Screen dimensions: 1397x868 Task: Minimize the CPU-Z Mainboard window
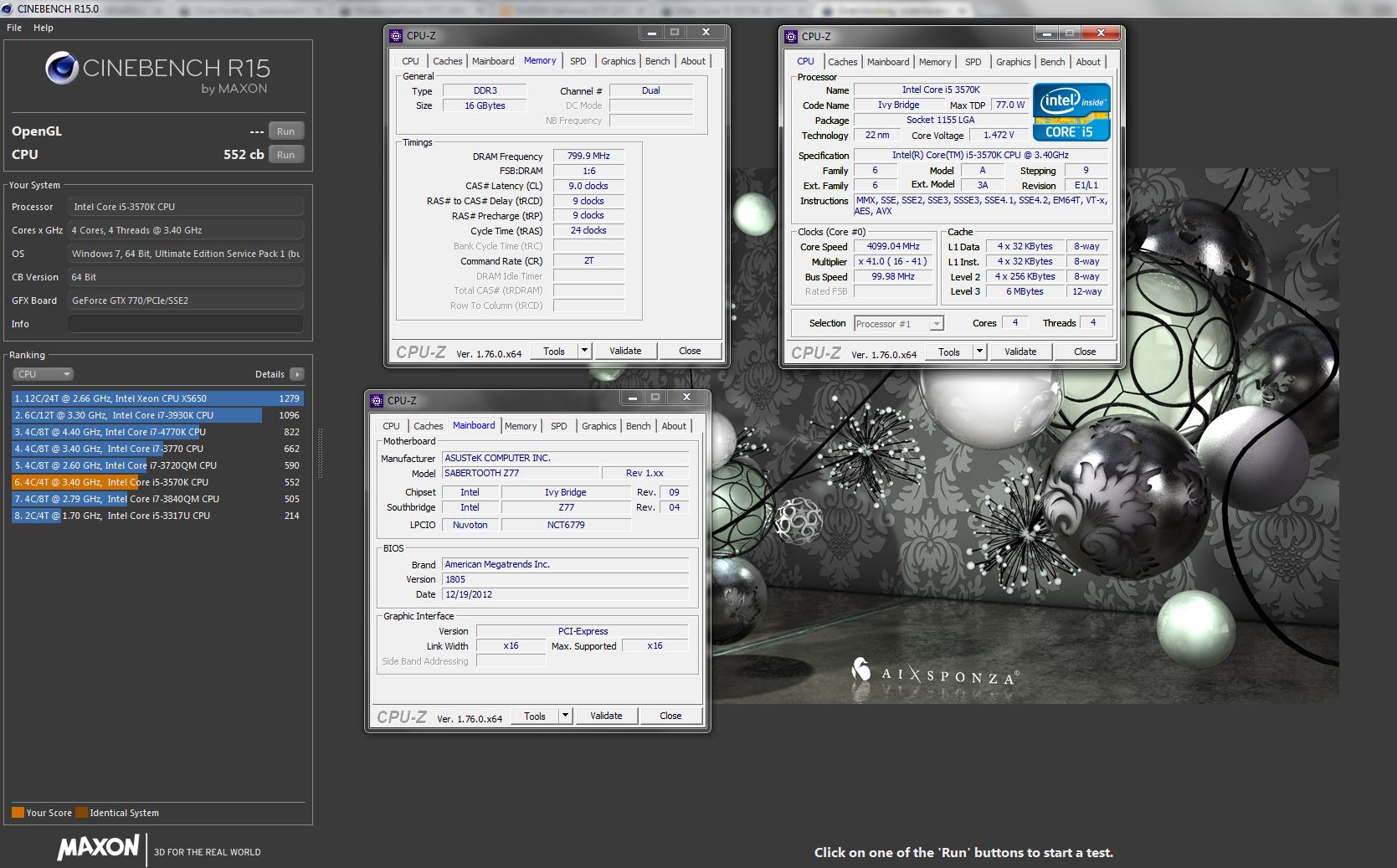[x=633, y=398]
